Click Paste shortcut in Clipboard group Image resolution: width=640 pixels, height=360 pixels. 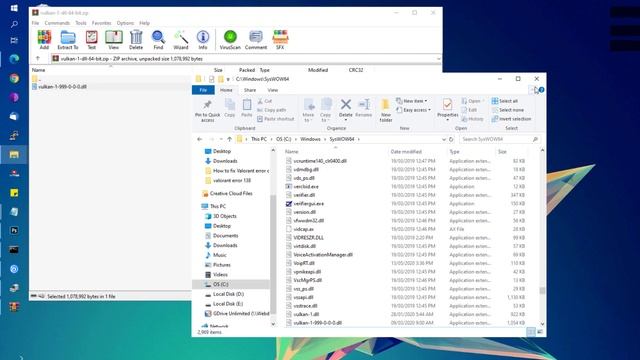coord(276,119)
